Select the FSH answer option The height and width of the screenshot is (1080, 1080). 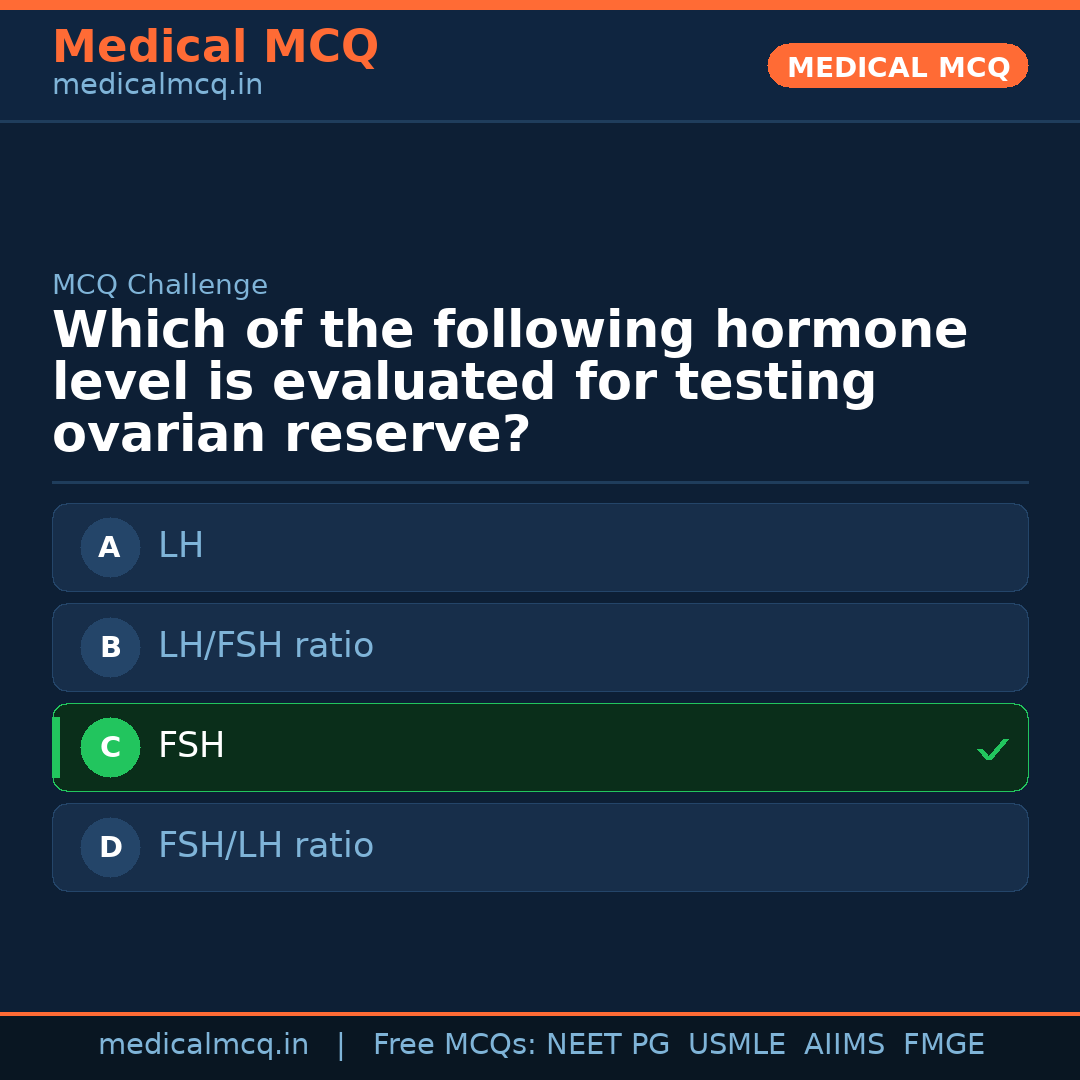(191, 746)
